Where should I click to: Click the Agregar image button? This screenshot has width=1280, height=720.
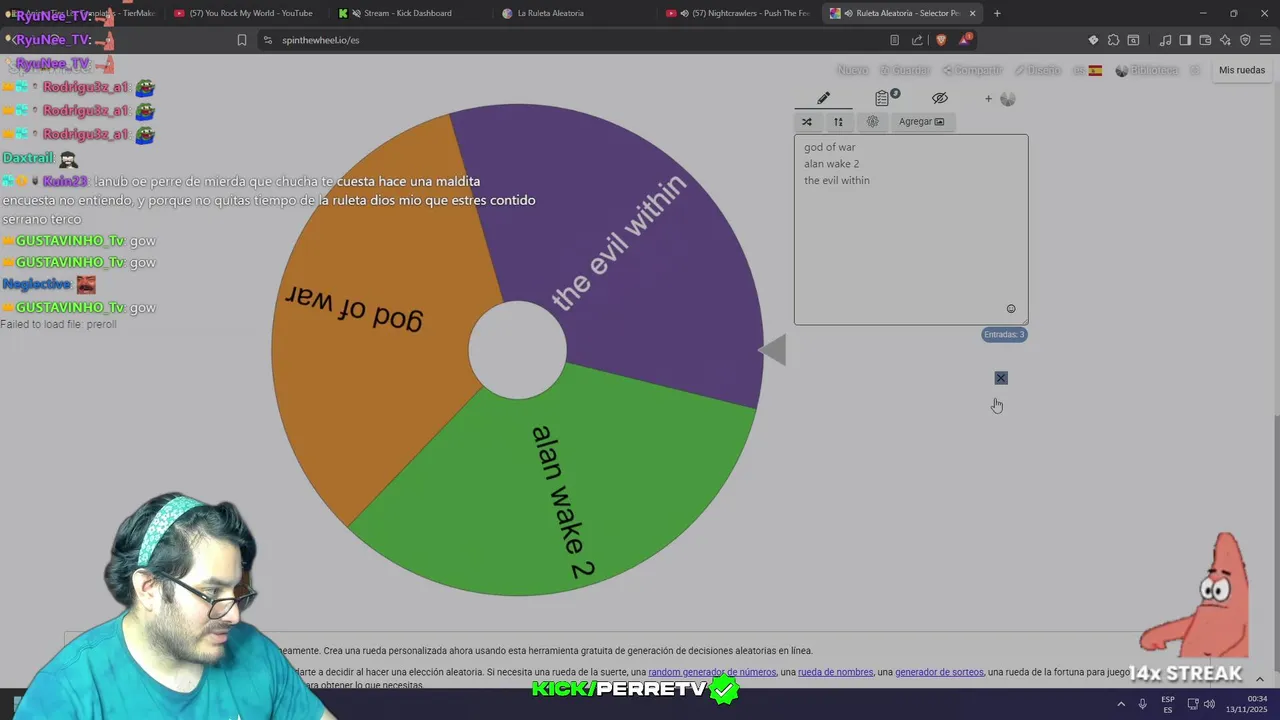click(x=921, y=122)
